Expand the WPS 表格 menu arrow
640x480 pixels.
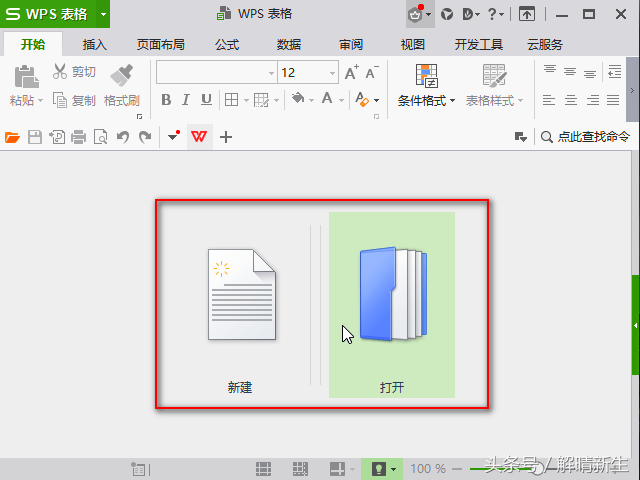click(103, 14)
